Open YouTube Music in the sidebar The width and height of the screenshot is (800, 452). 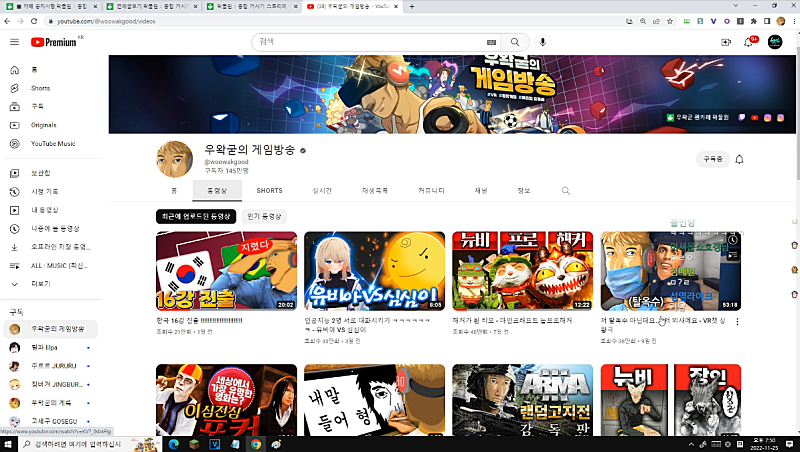tap(51, 144)
